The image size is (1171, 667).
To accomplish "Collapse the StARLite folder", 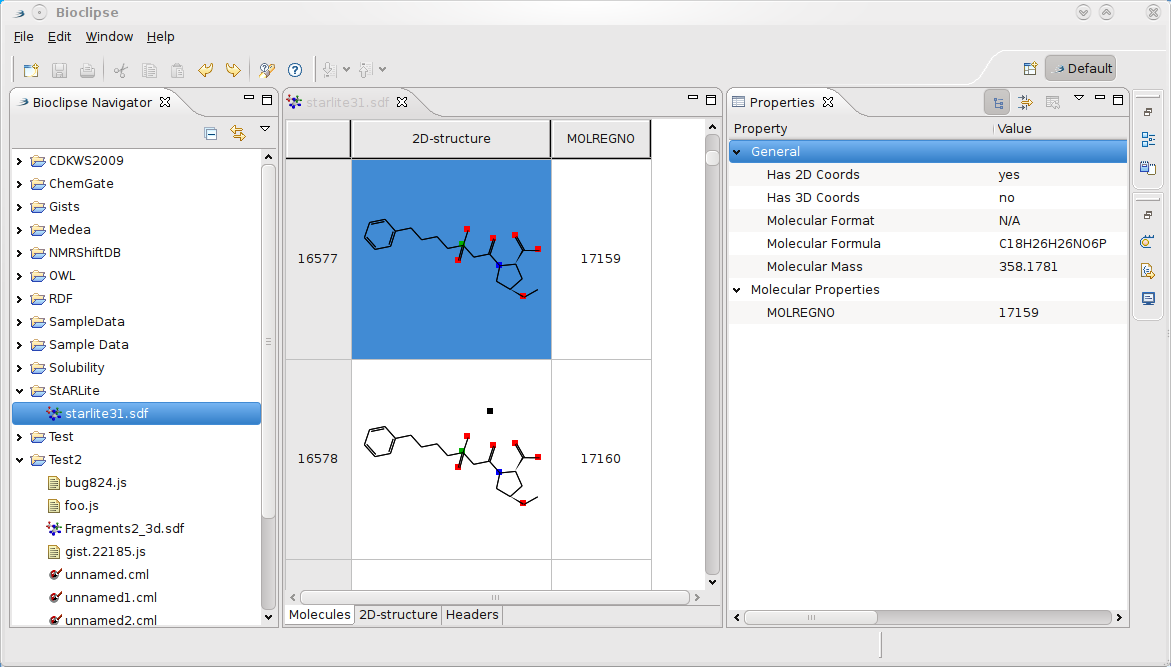I will 20,391.
